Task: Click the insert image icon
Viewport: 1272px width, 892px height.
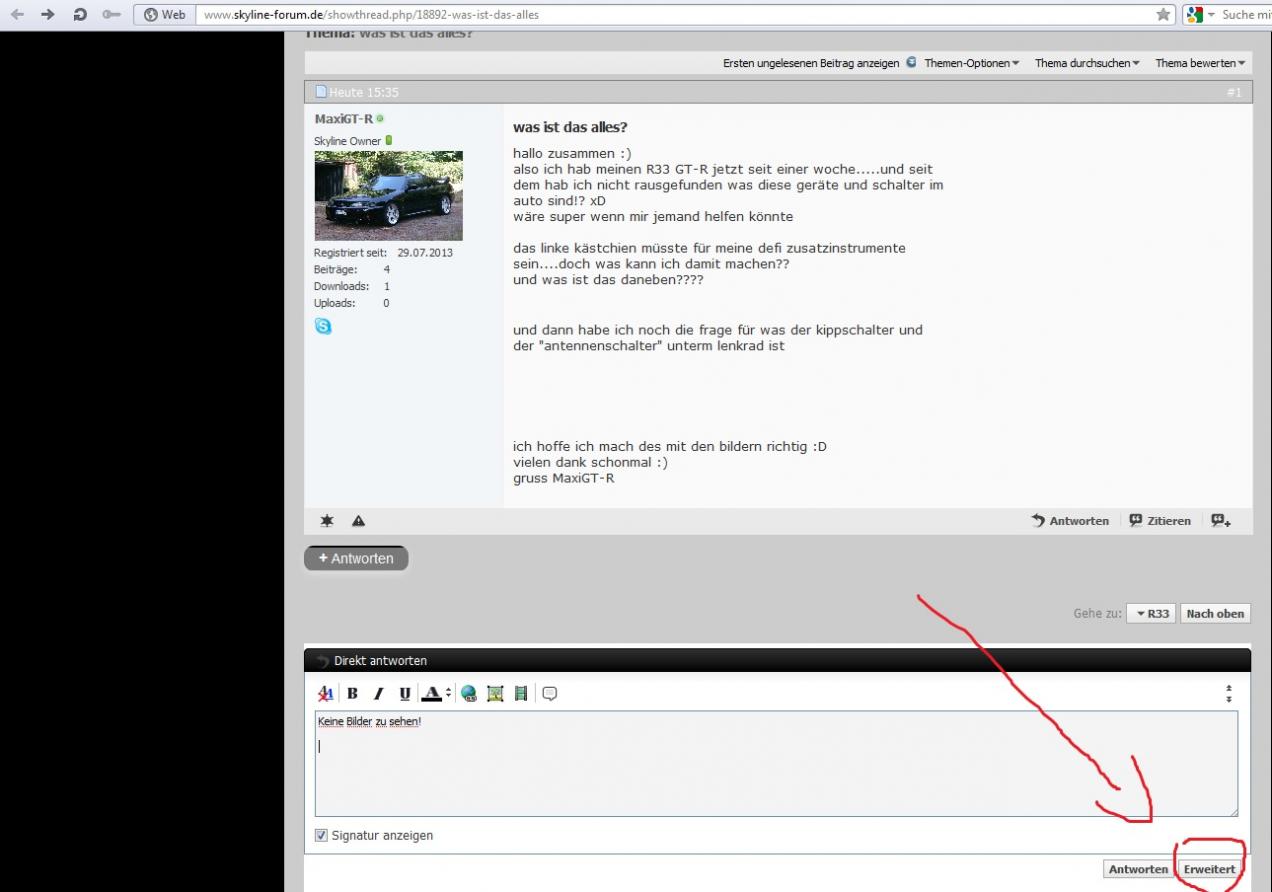Action: coord(495,693)
